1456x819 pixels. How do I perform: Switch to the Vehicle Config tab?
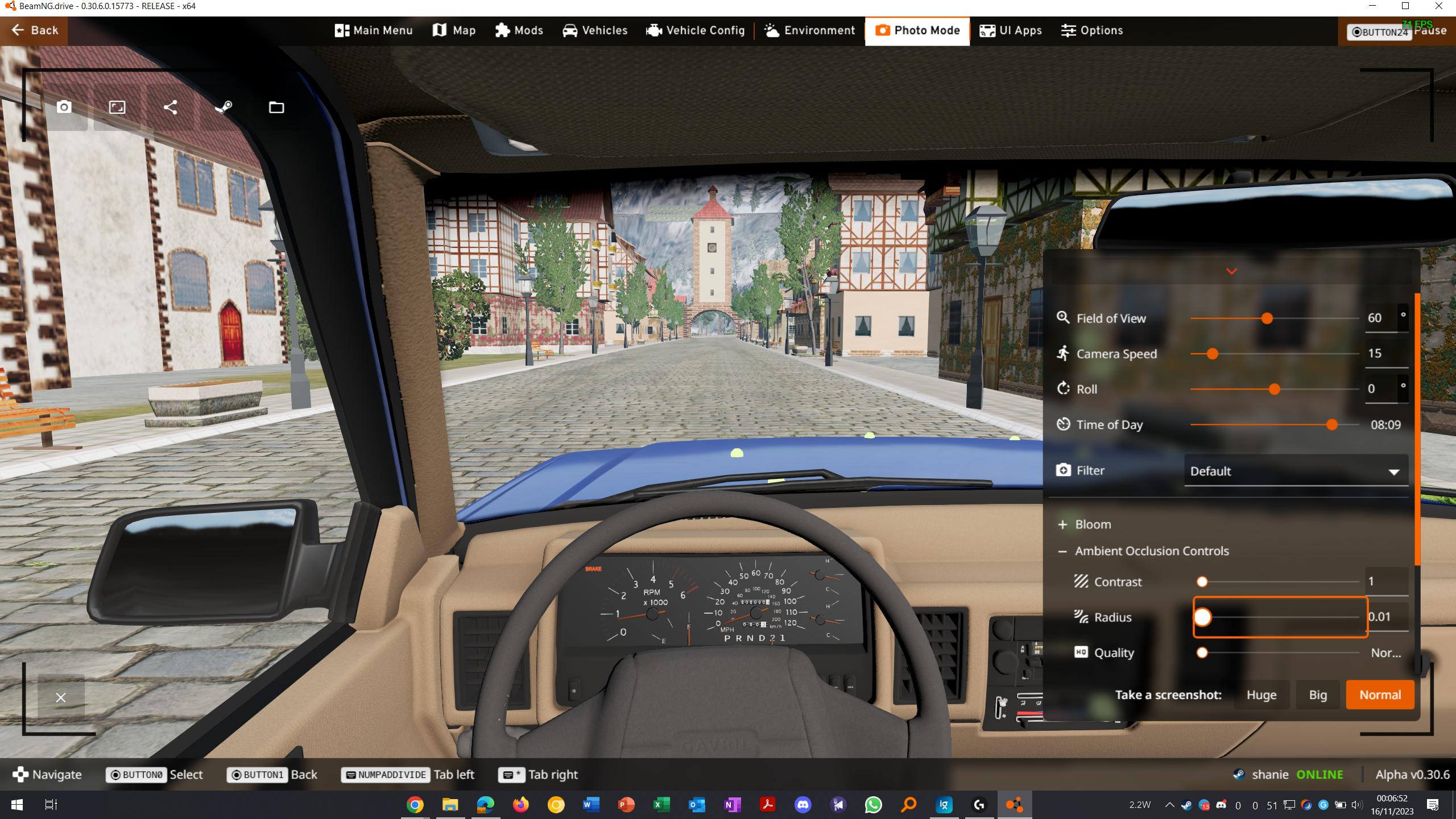coord(695,31)
